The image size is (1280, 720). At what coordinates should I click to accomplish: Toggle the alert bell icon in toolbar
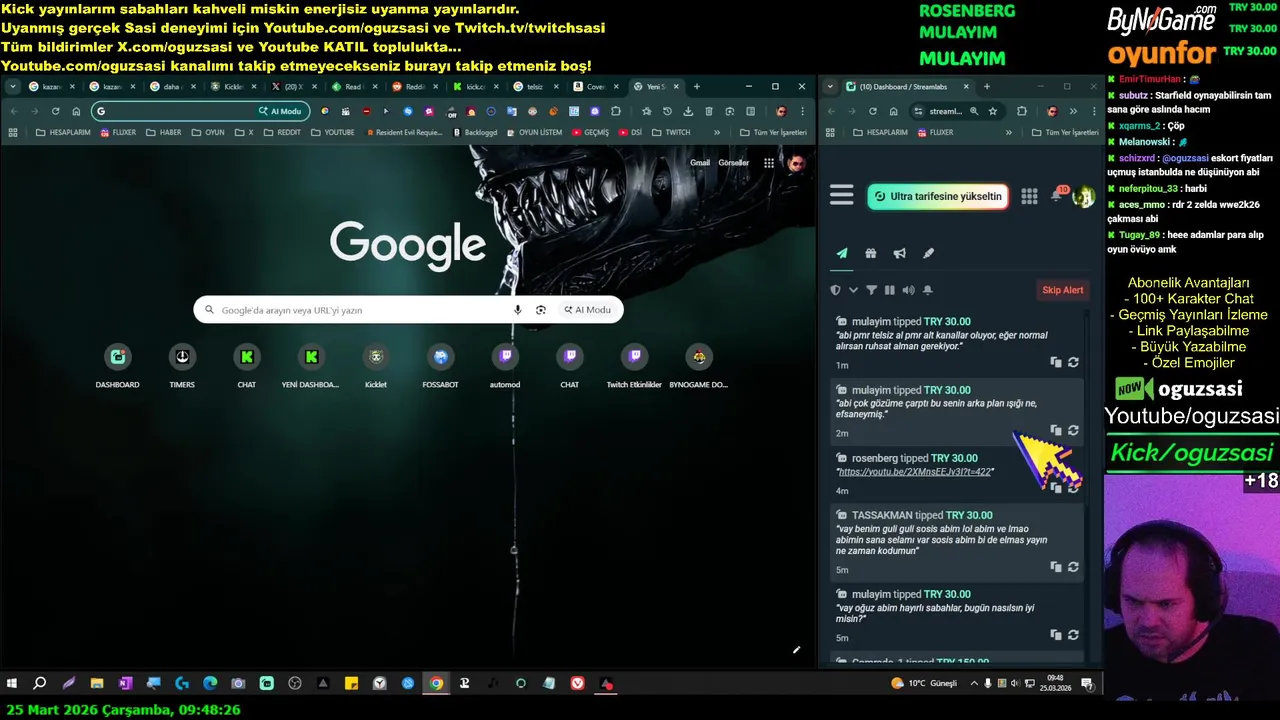pos(927,290)
